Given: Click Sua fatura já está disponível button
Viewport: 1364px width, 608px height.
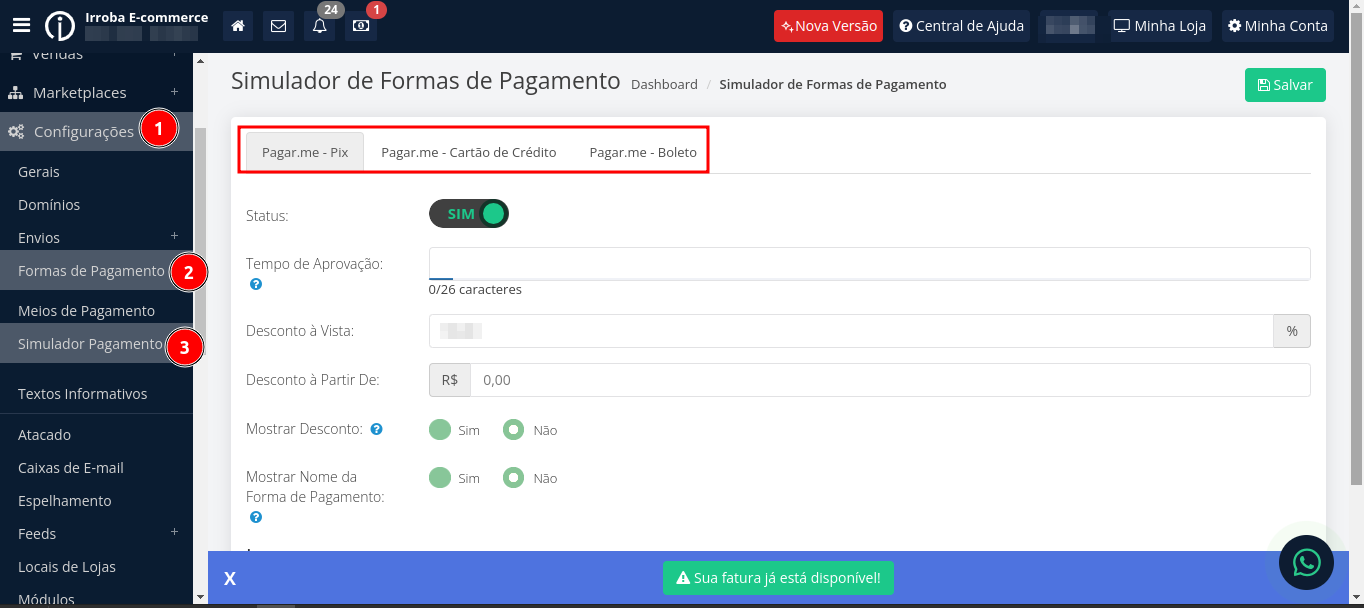Looking at the screenshot, I should (778, 578).
